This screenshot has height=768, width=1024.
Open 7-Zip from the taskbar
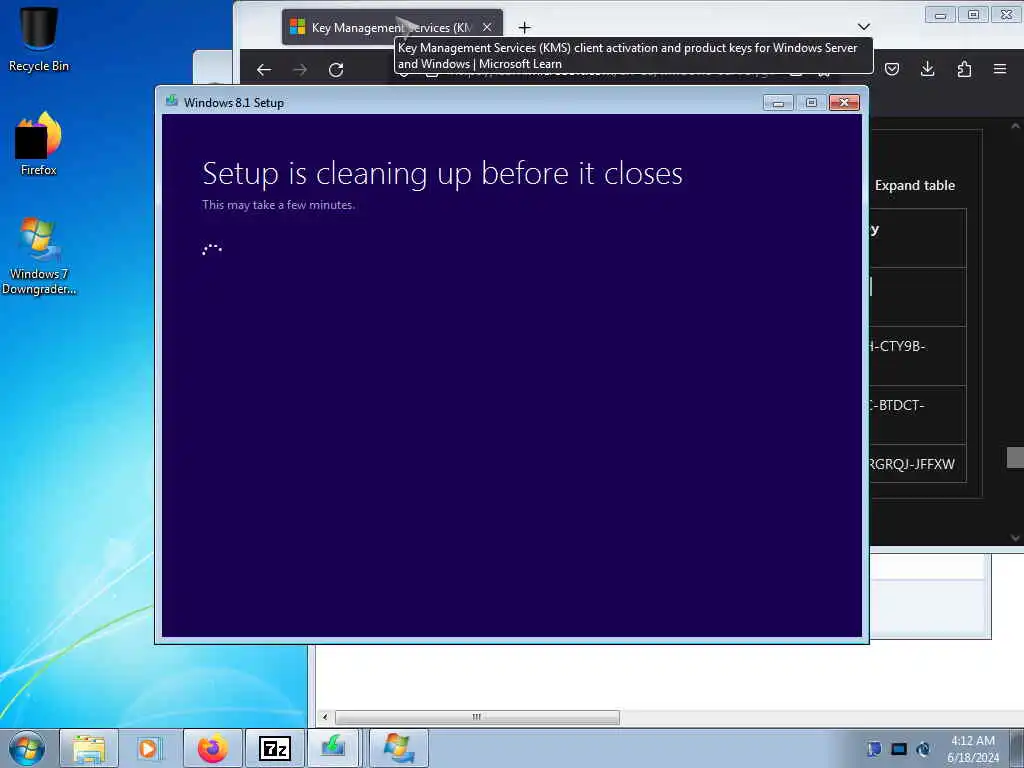274,748
